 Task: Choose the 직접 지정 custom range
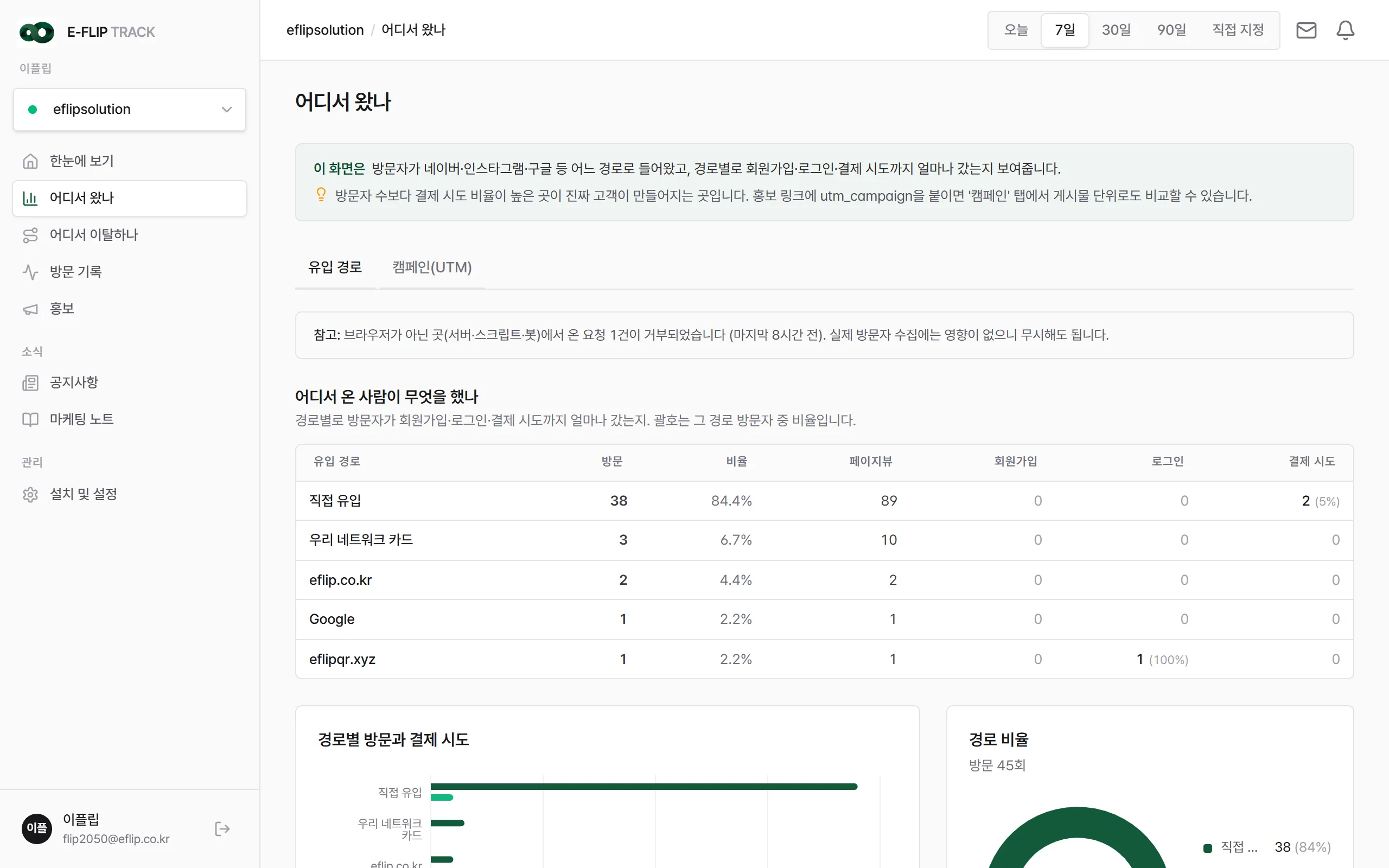[1238, 30]
